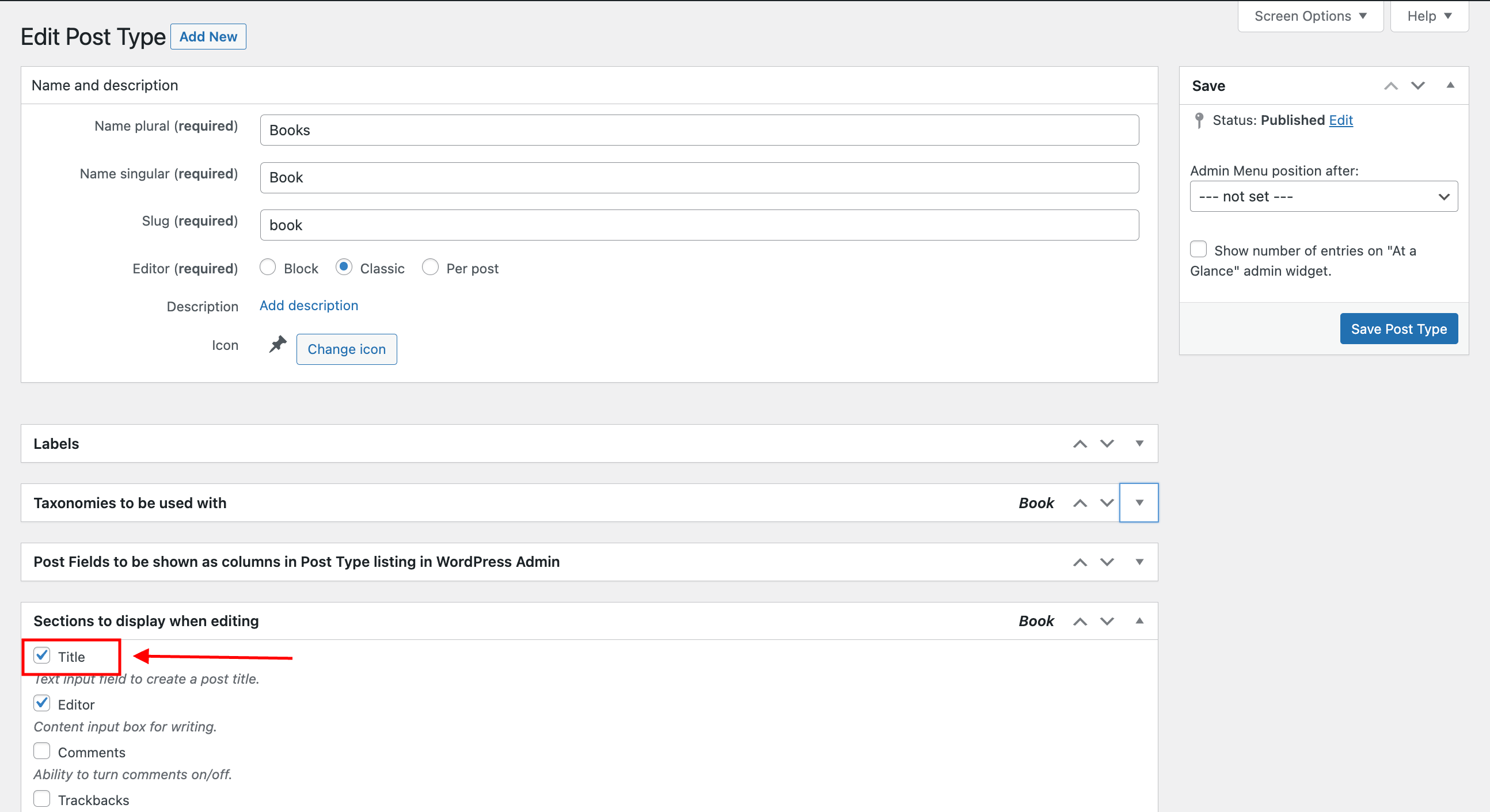Click the Slug input field
The height and width of the screenshot is (812, 1490).
click(x=700, y=225)
